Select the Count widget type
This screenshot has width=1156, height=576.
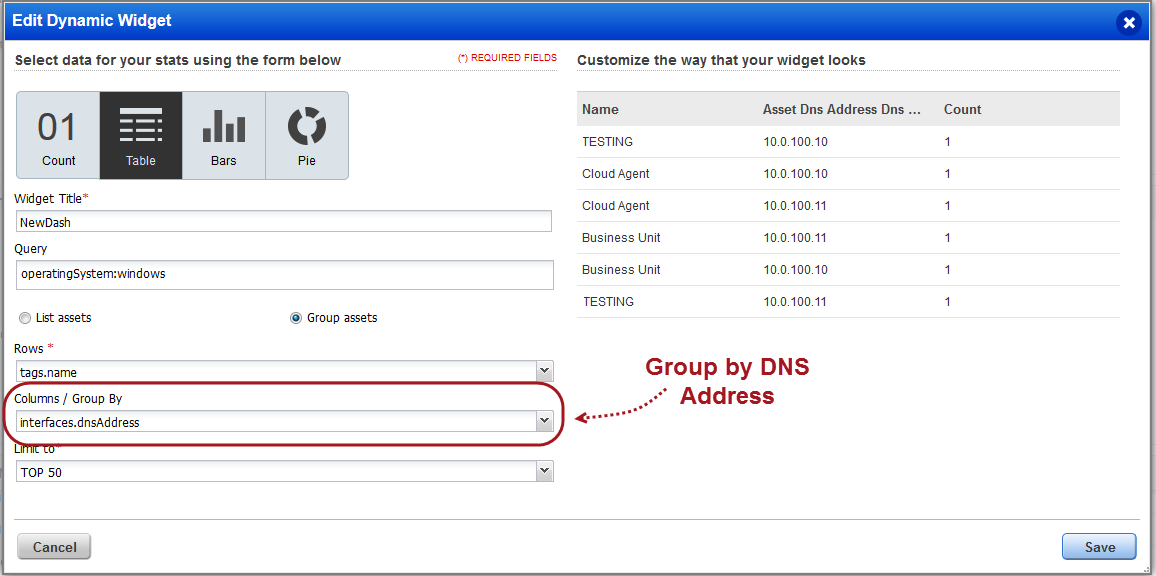click(x=58, y=136)
